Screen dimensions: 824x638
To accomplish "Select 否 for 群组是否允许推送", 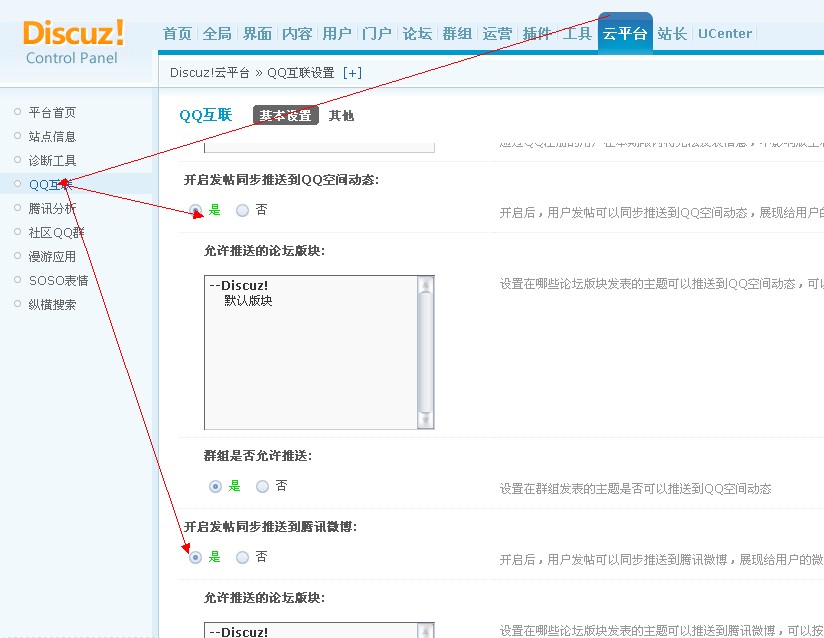I will (262, 486).
